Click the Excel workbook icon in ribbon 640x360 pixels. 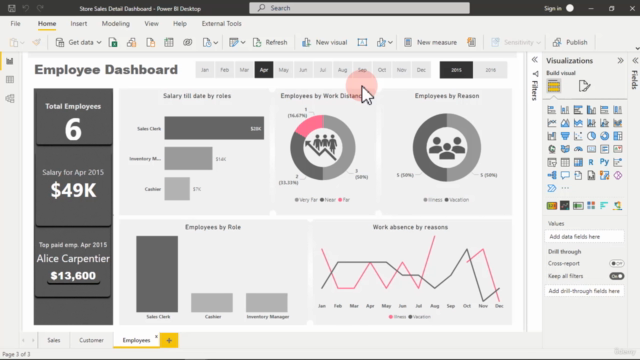coord(113,42)
